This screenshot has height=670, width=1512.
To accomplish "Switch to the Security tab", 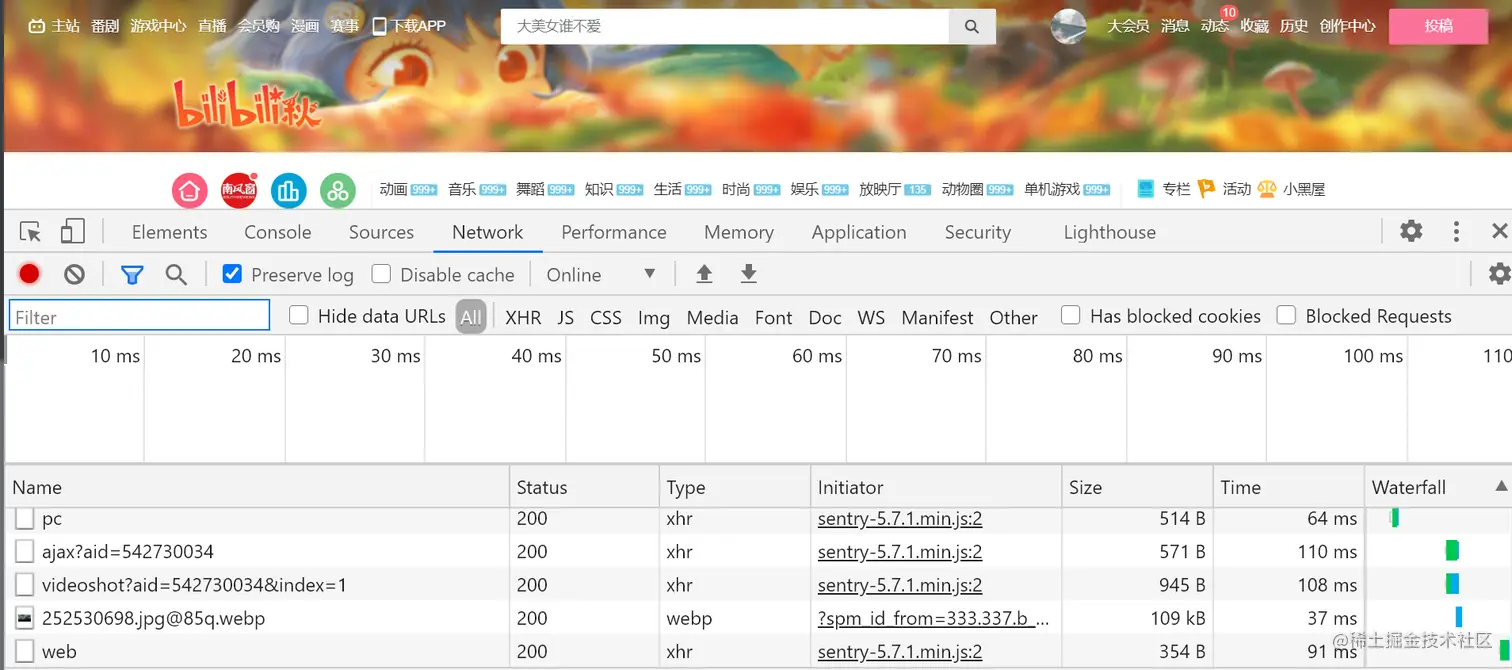I will tap(977, 232).
